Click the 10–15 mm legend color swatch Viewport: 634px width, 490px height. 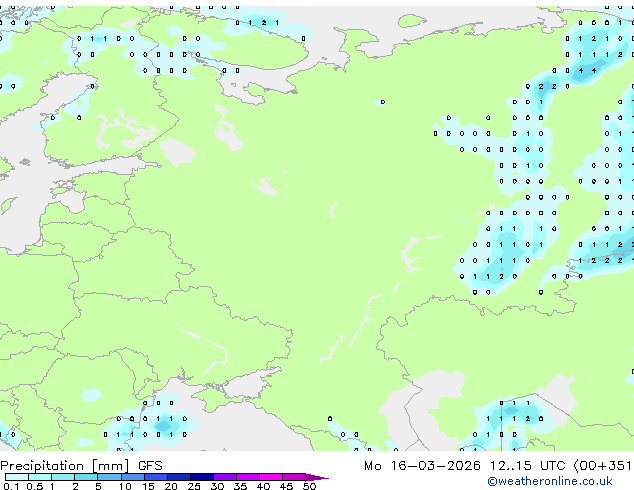tap(133, 477)
